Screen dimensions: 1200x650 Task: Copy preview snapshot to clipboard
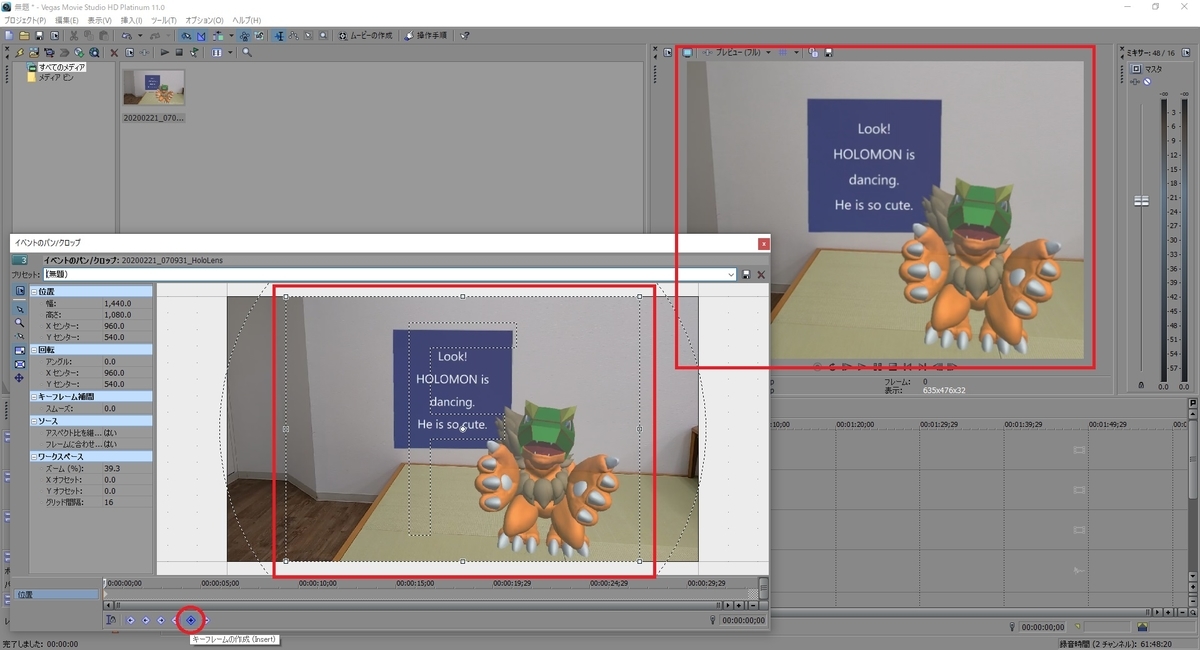tap(813, 52)
